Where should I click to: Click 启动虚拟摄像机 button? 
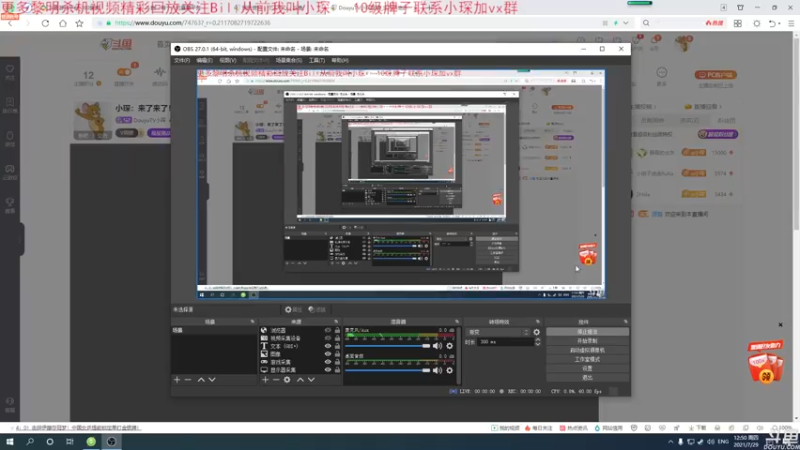click(587, 350)
